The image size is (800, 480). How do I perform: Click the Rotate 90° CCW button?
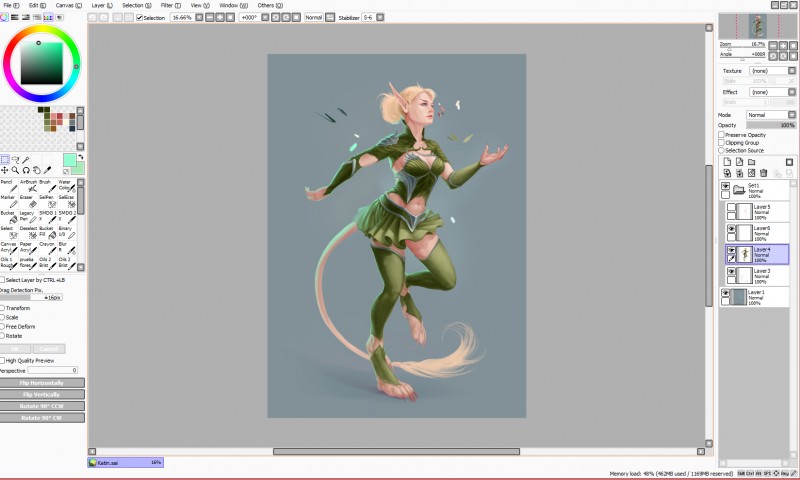pos(42,406)
